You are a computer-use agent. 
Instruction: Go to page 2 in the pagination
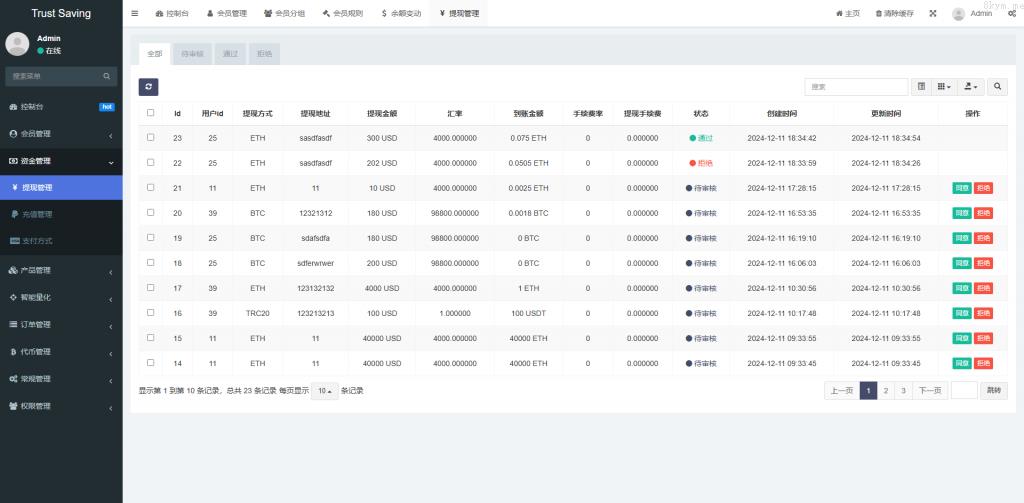886,391
